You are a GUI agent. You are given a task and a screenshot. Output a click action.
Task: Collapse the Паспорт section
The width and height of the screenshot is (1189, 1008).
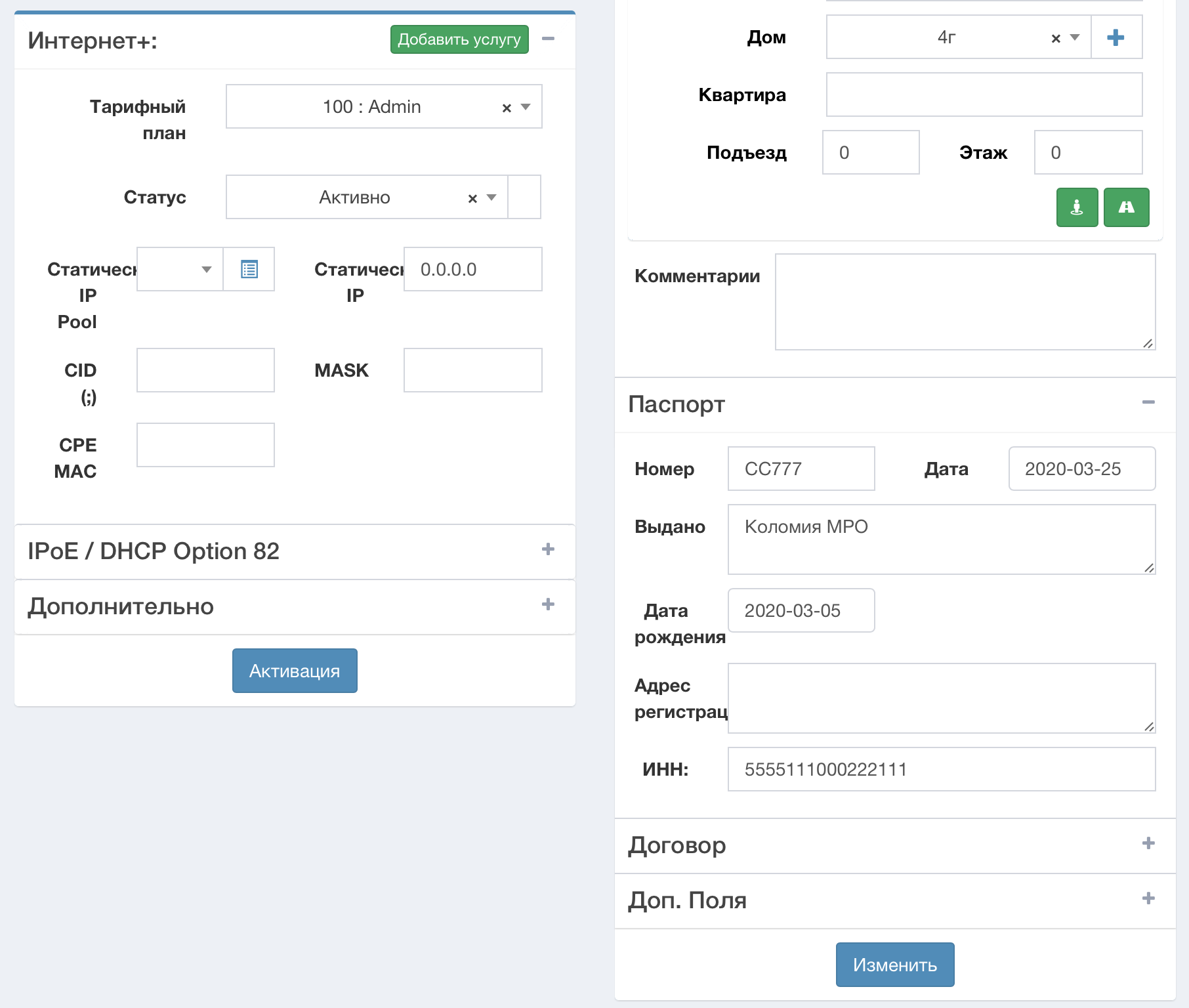click(x=1148, y=402)
